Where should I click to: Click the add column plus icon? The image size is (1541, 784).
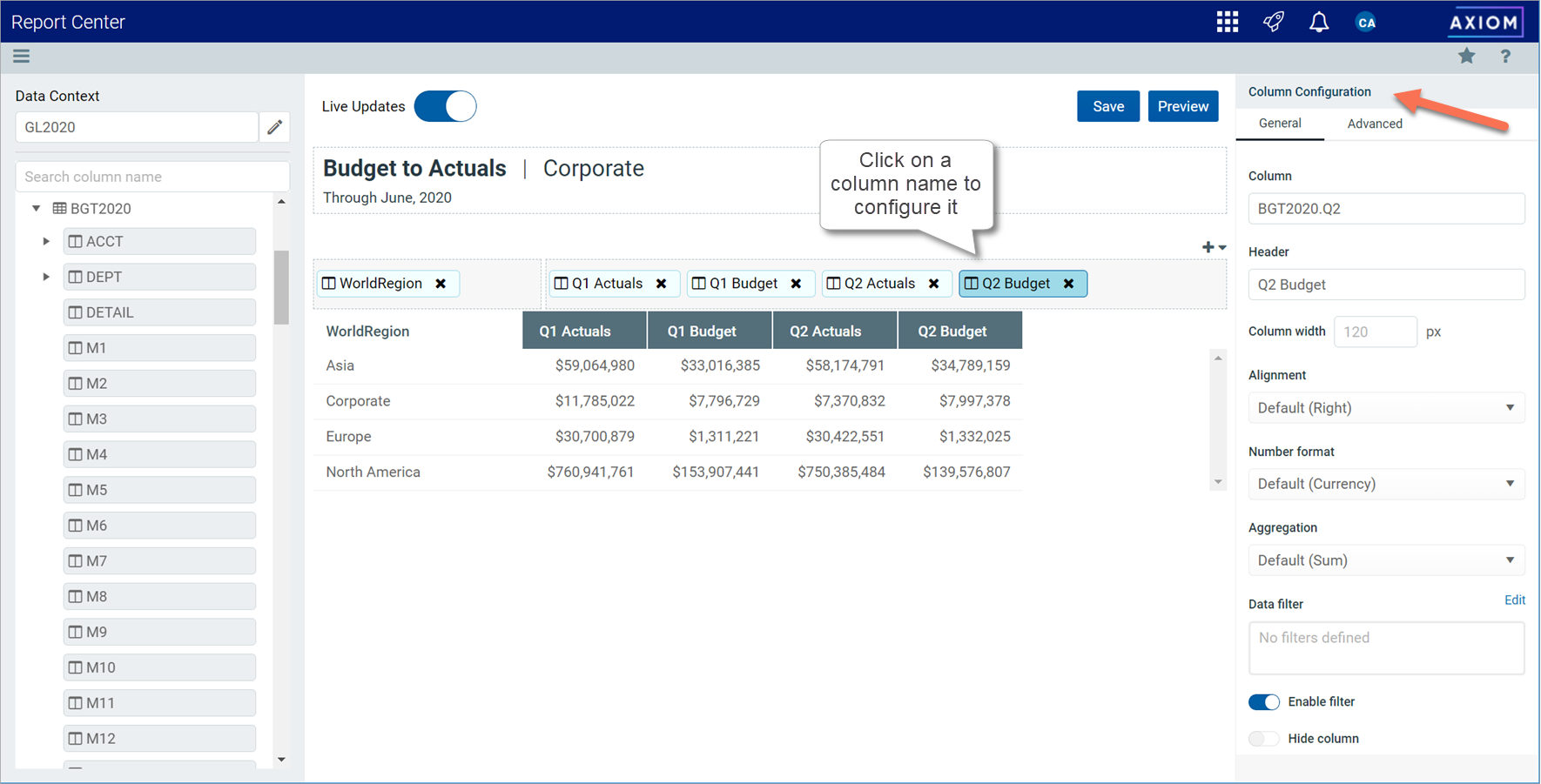click(1208, 247)
